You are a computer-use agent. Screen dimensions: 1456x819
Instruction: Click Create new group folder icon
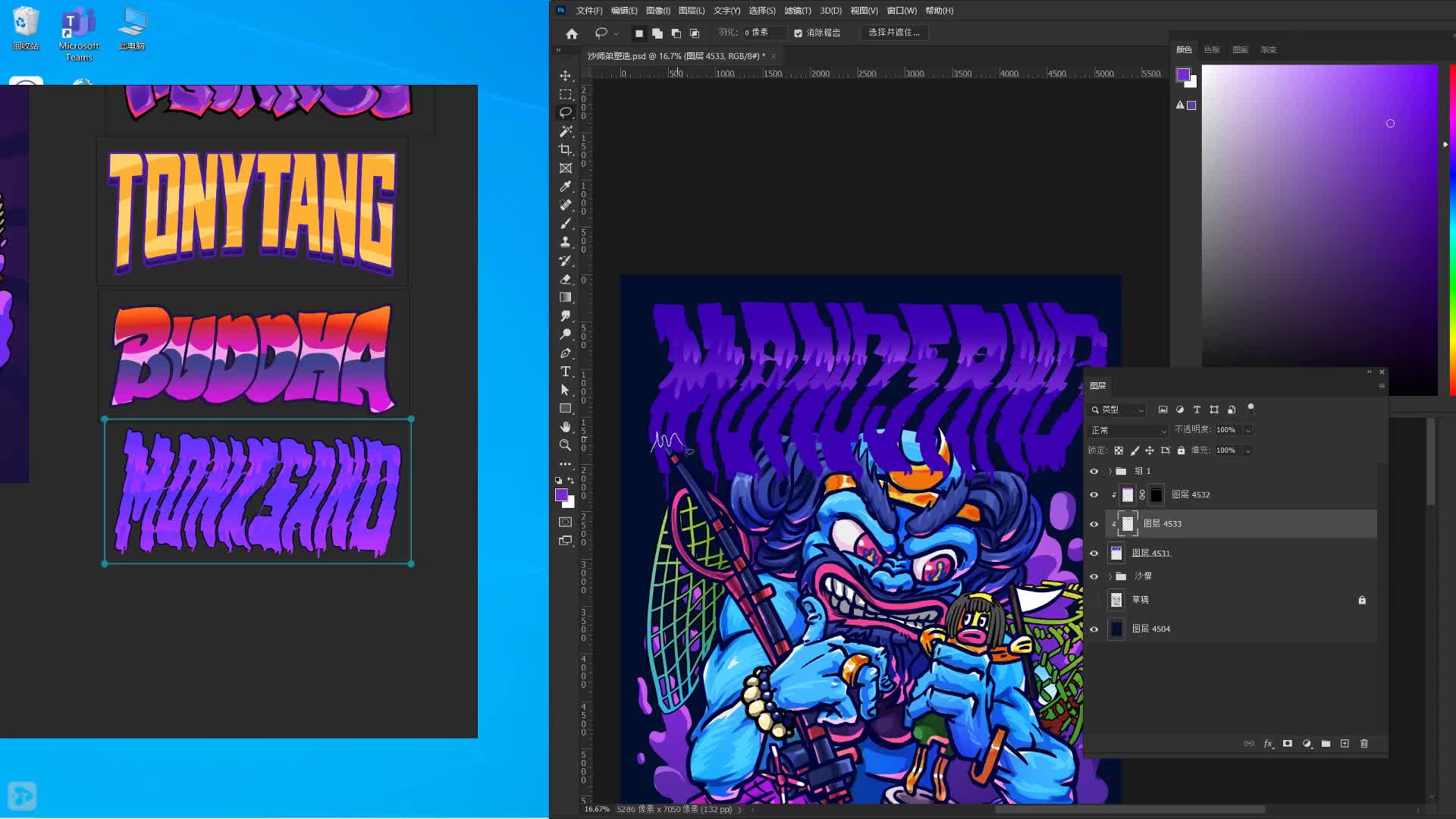click(x=1326, y=744)
